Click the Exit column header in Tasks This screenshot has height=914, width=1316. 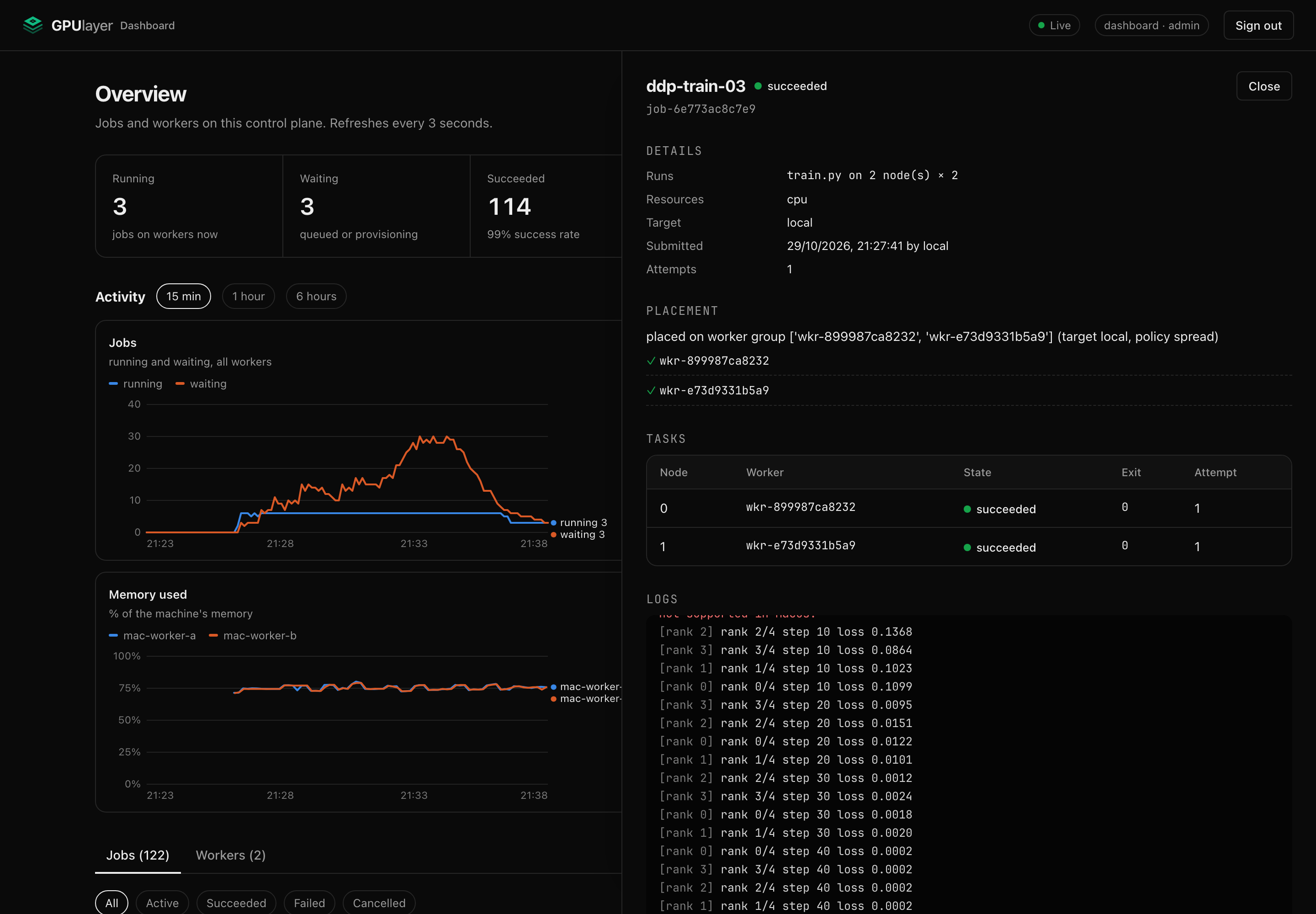tap(1131, 473)
